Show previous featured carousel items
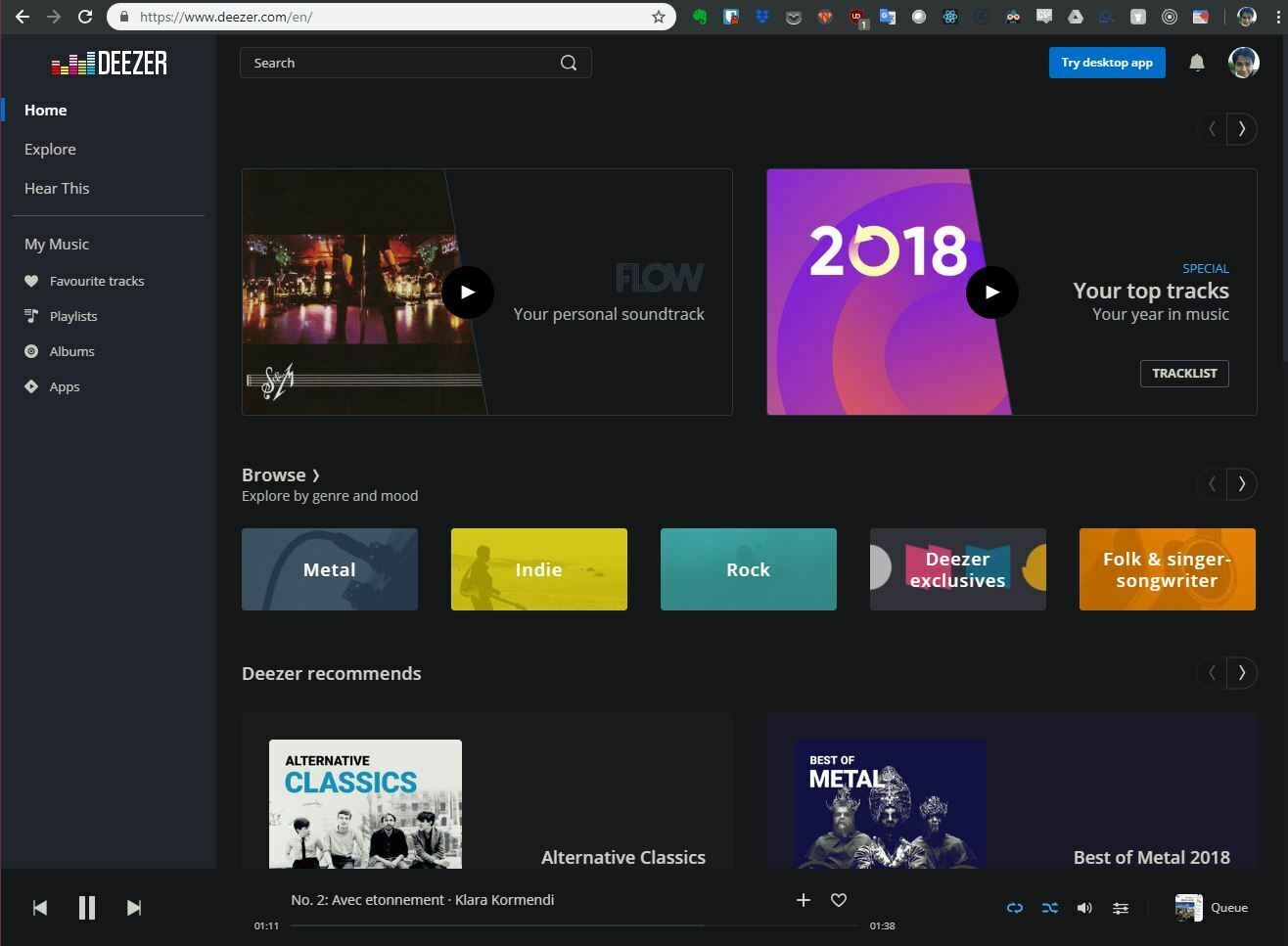 tap(1212, 128)
